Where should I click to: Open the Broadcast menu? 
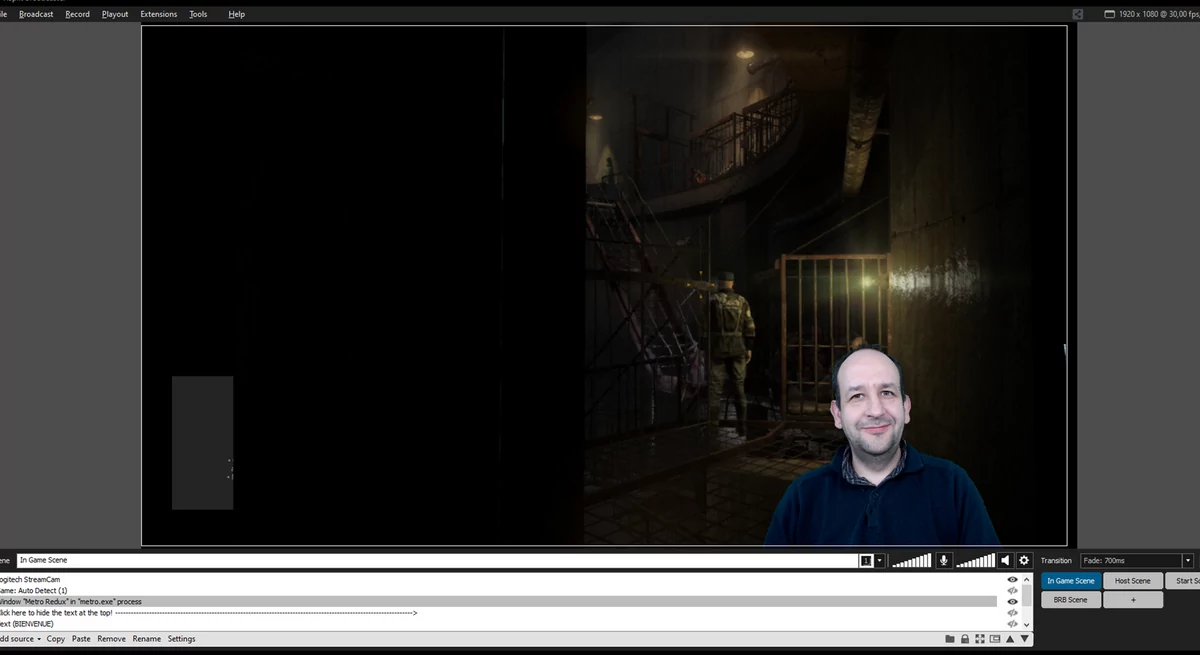[x=36, y=14]
